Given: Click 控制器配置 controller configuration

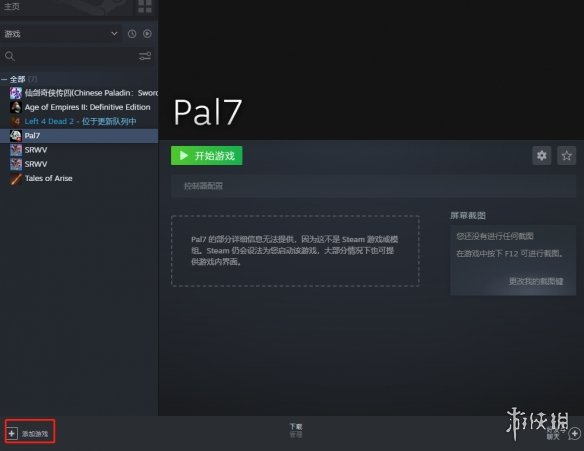Looking at the screenshot, I should [x=203, y=186].
